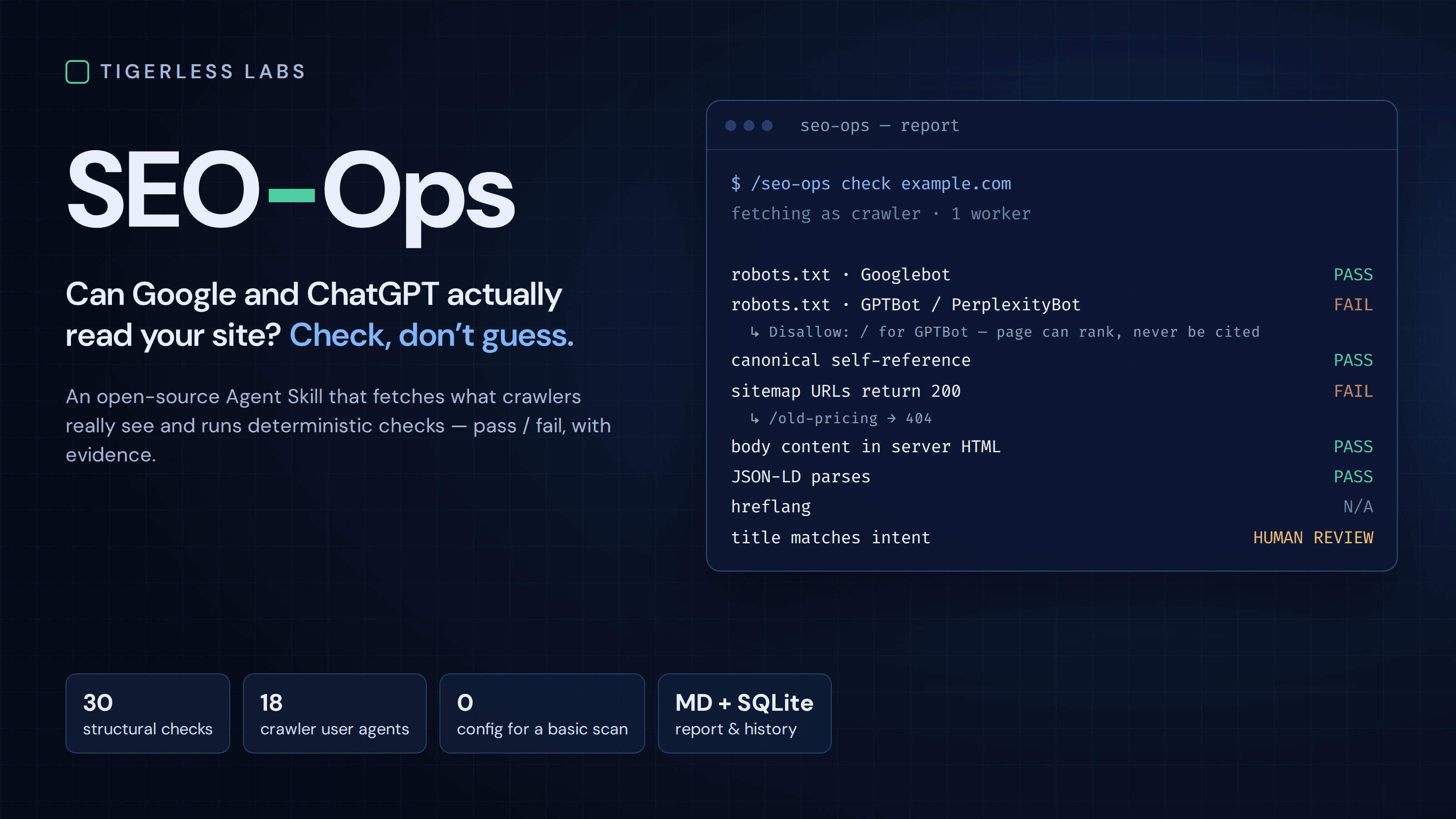
Task: Click the green dash in the SEO-Ops title
Action: 291,196
